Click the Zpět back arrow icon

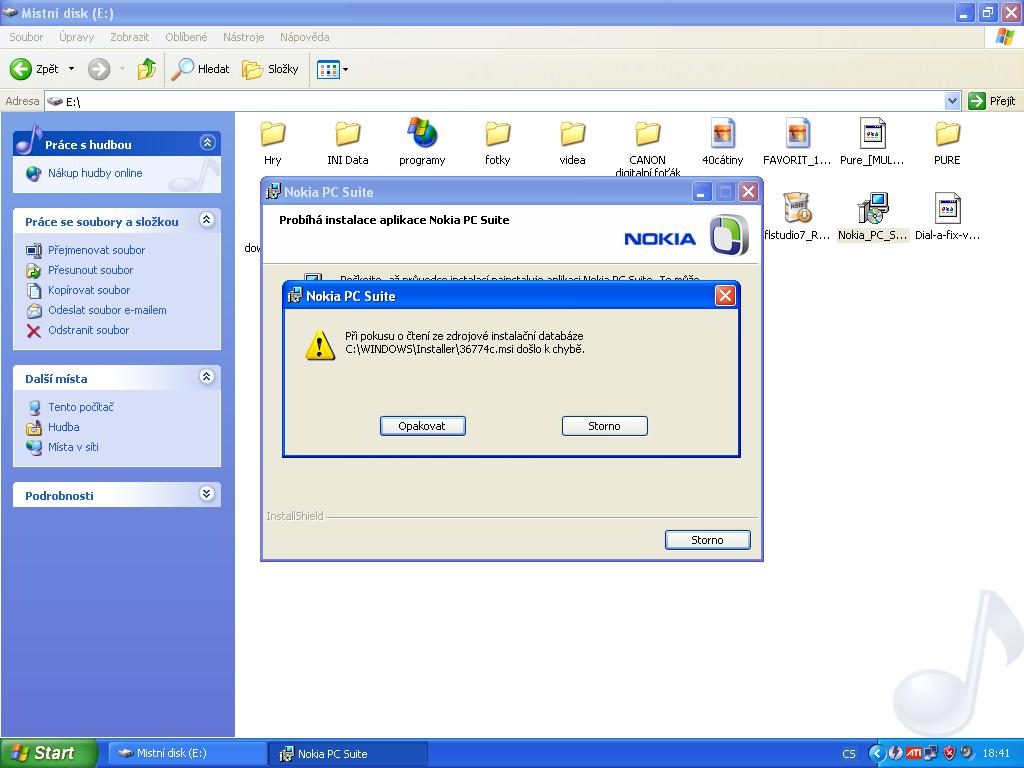tap(21, 69)
